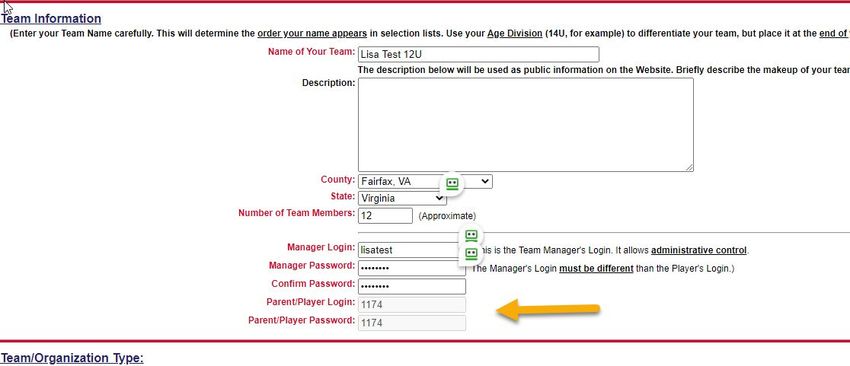Click the Parent/Player Login field
Screen dimensions: 850x366
[x=411, y=305]
